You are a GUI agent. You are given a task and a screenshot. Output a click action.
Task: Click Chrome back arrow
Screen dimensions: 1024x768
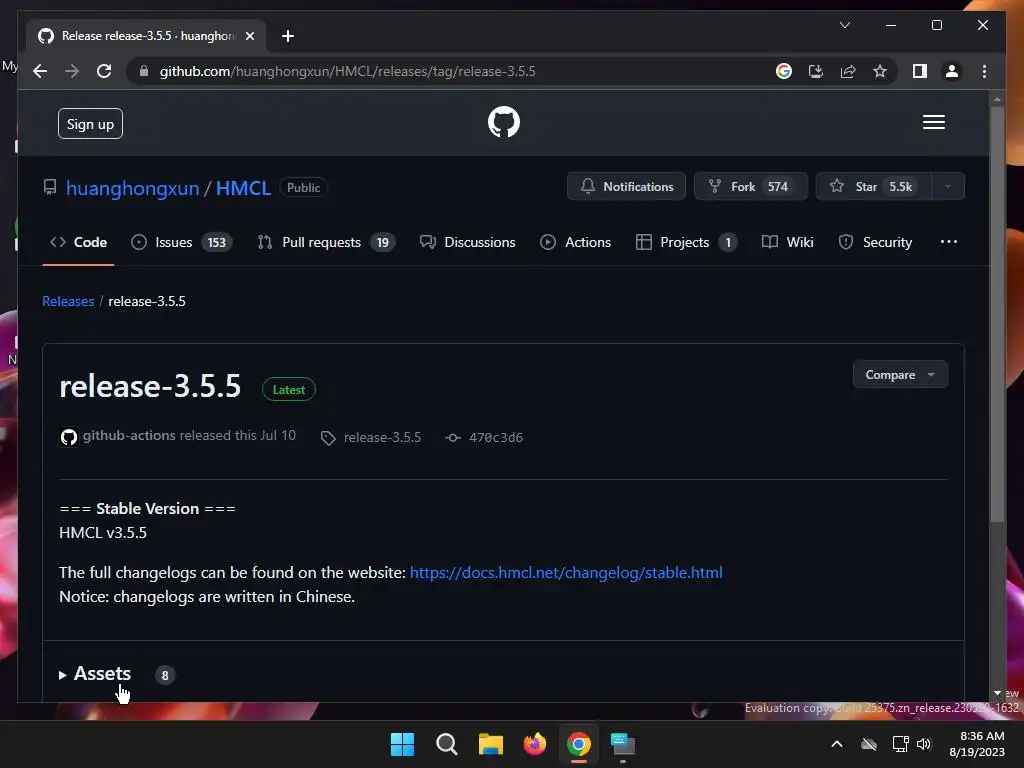[40, 71]
